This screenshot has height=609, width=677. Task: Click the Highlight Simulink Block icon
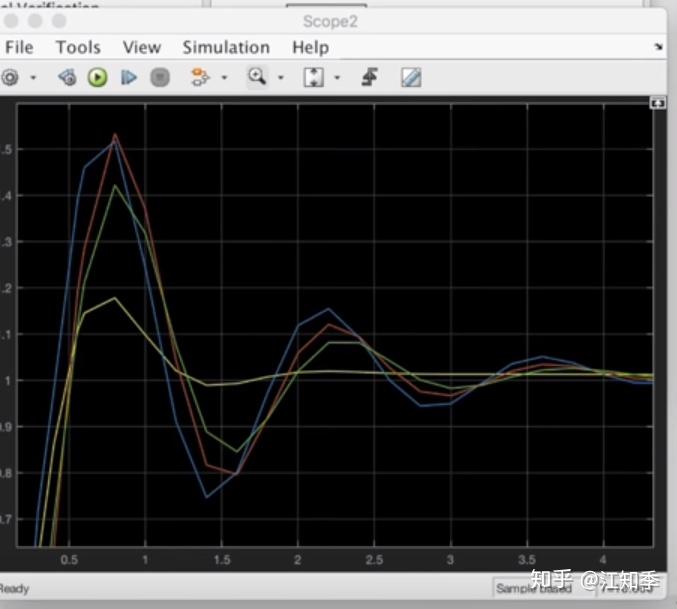click(199, 77)
